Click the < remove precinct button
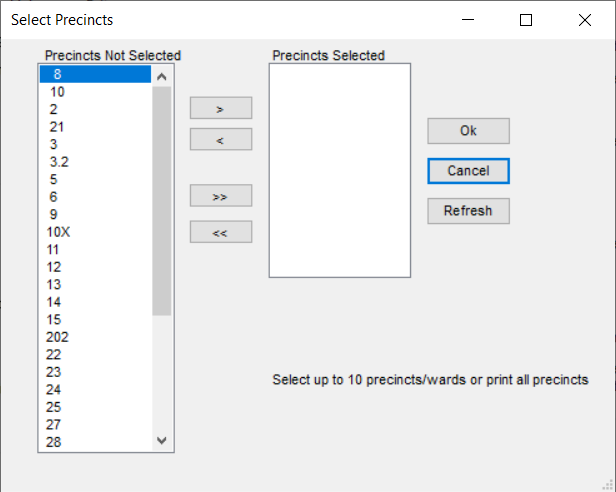The height and width of the screenshot is (492, 616). pos(221,139)
